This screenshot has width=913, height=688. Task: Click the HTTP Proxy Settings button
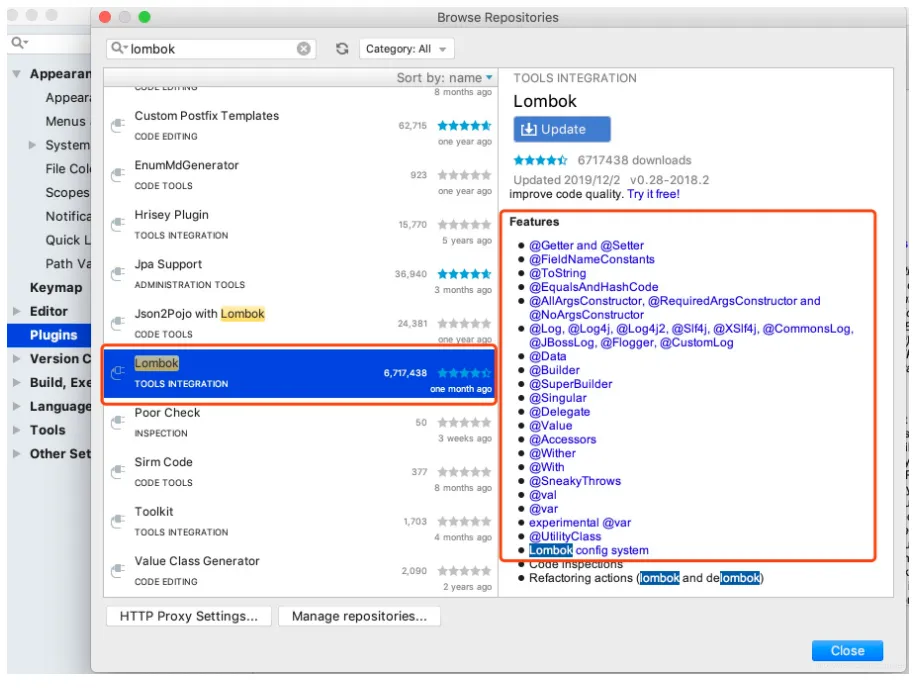click(189, 616)
